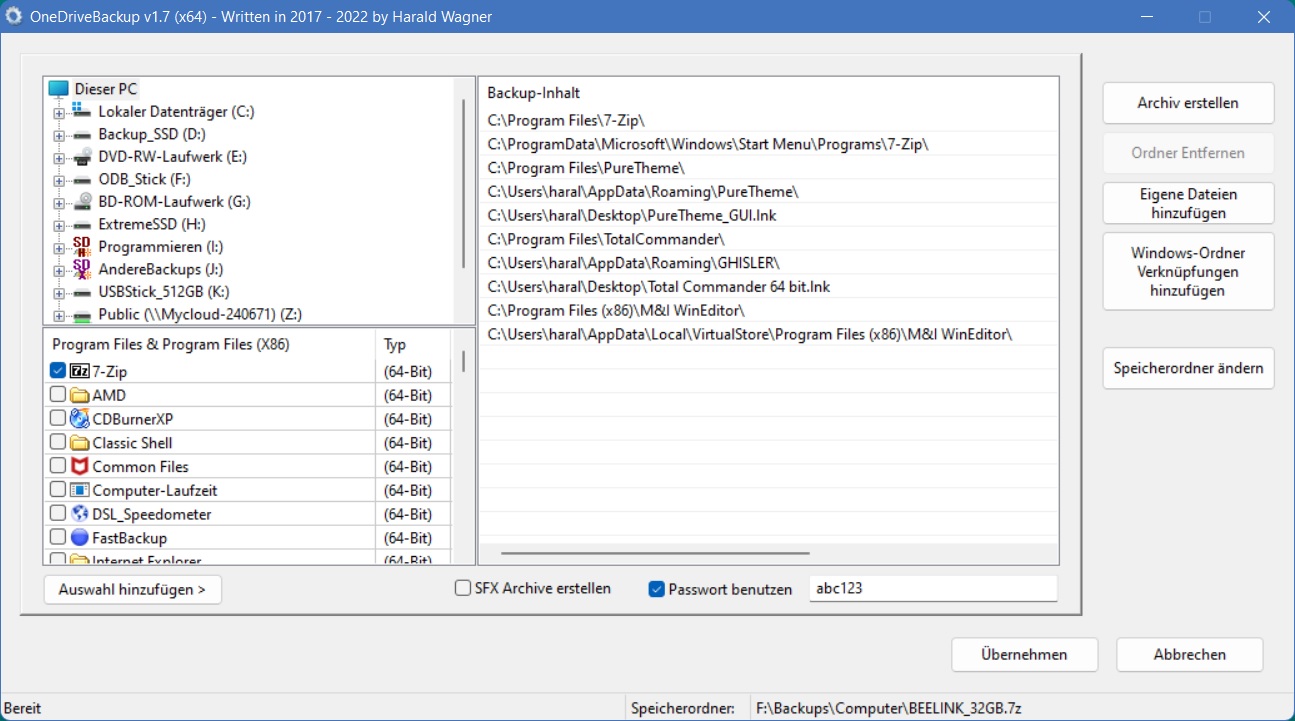Click the BD-ROM-Laufwerk (G:) disc icon
This screenshot has width=1295, height=721.
[83, 201]
